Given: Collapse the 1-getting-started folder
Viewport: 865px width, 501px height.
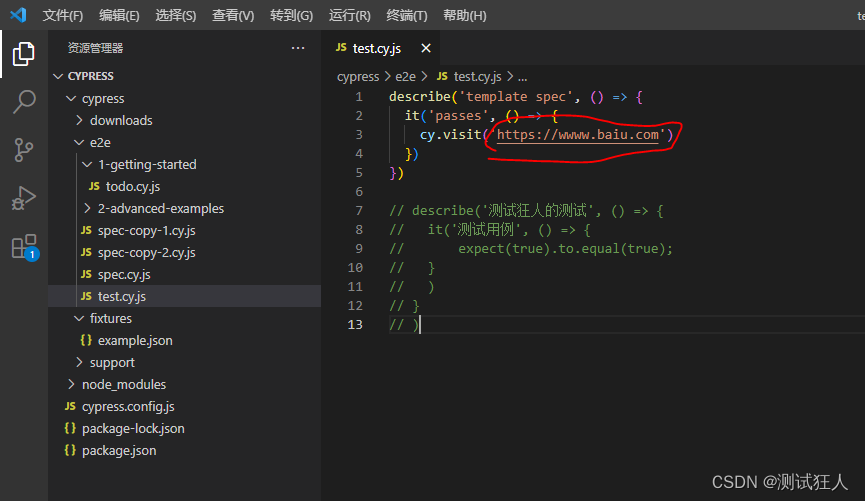Looking at the screenshot, I should 185,164.
